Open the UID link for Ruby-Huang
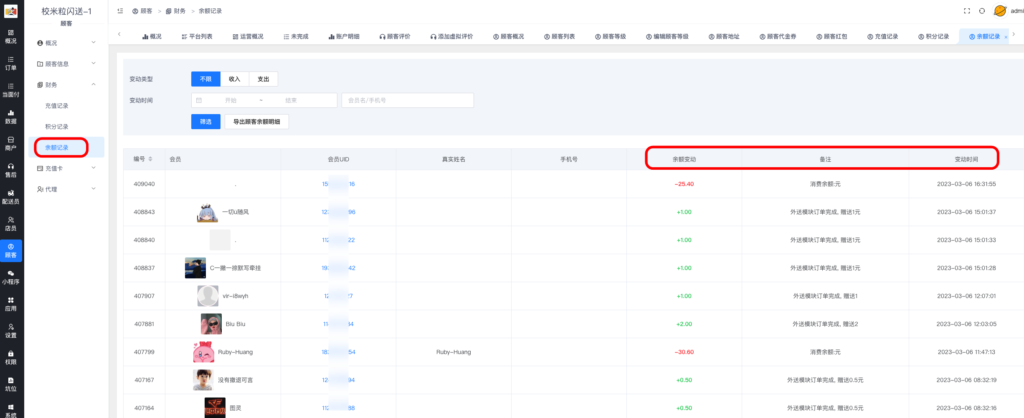This screenshot has width=1024, height=418. (339, 352)
